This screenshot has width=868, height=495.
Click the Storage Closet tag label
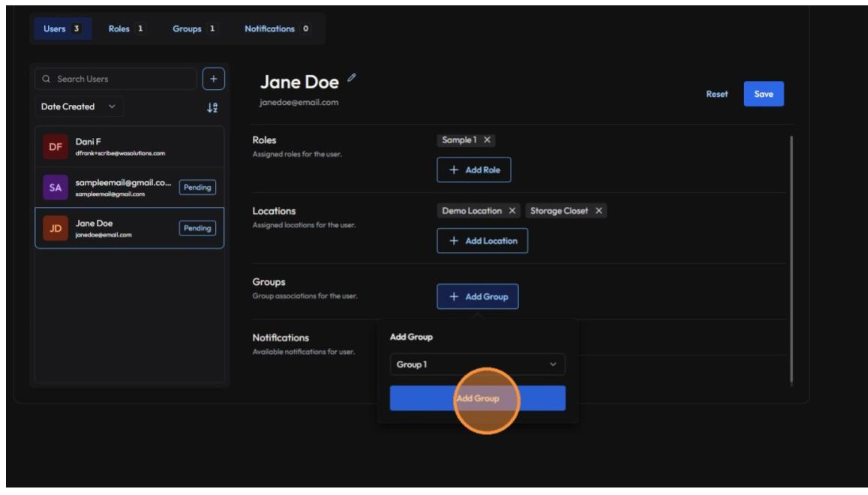pyautogui.click(x=559, y=210)
